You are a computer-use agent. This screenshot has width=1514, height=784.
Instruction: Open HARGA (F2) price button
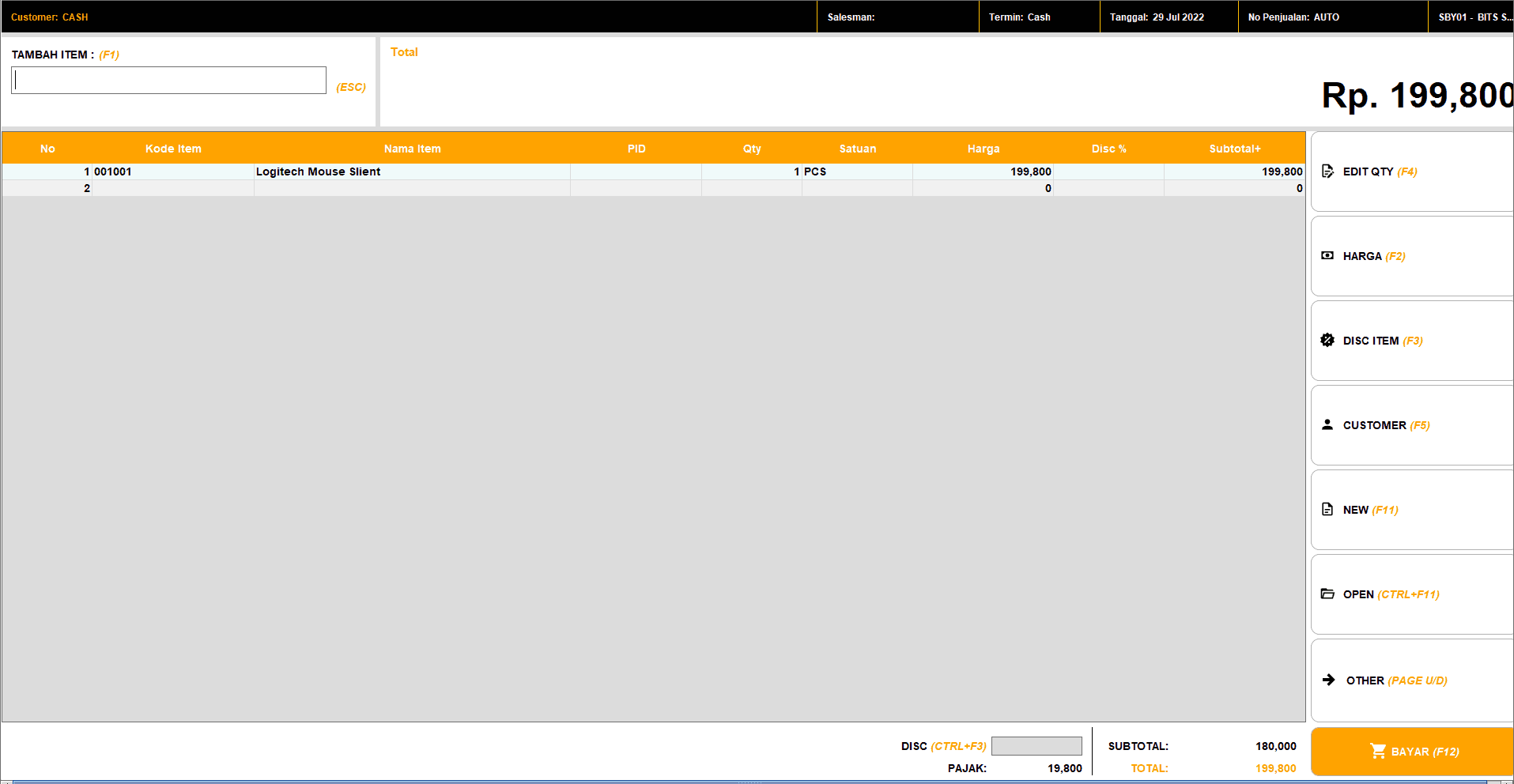coord(1412,256)
